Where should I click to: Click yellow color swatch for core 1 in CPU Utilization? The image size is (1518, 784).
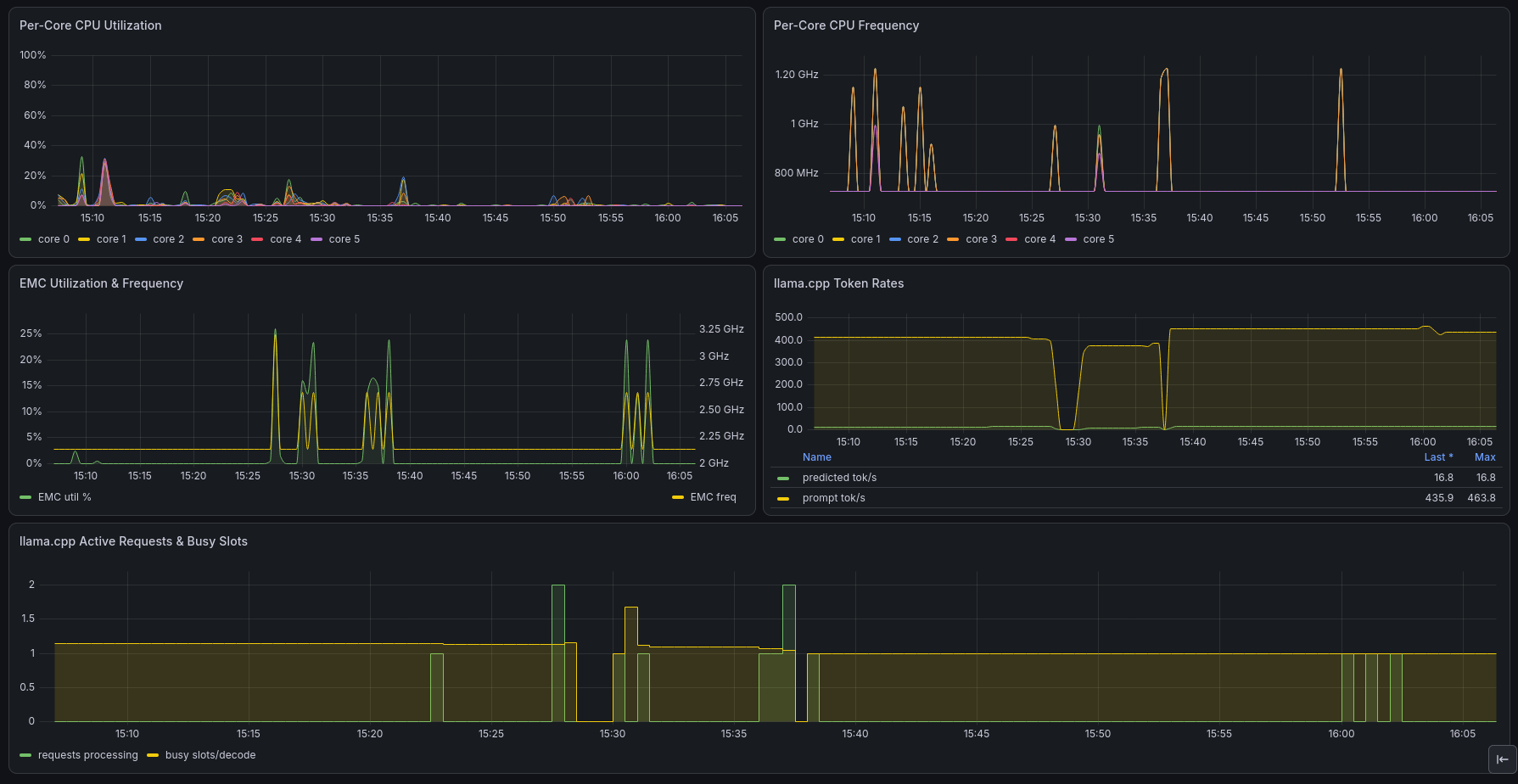point(84,239)
